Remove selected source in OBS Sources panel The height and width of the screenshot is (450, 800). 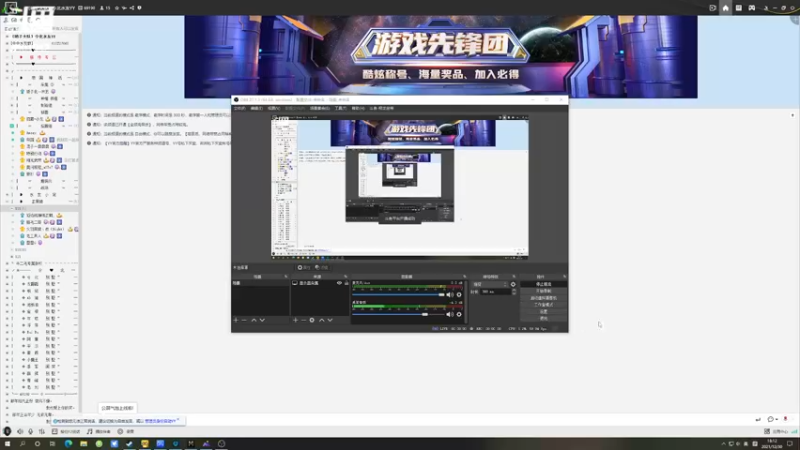(304, 320)
